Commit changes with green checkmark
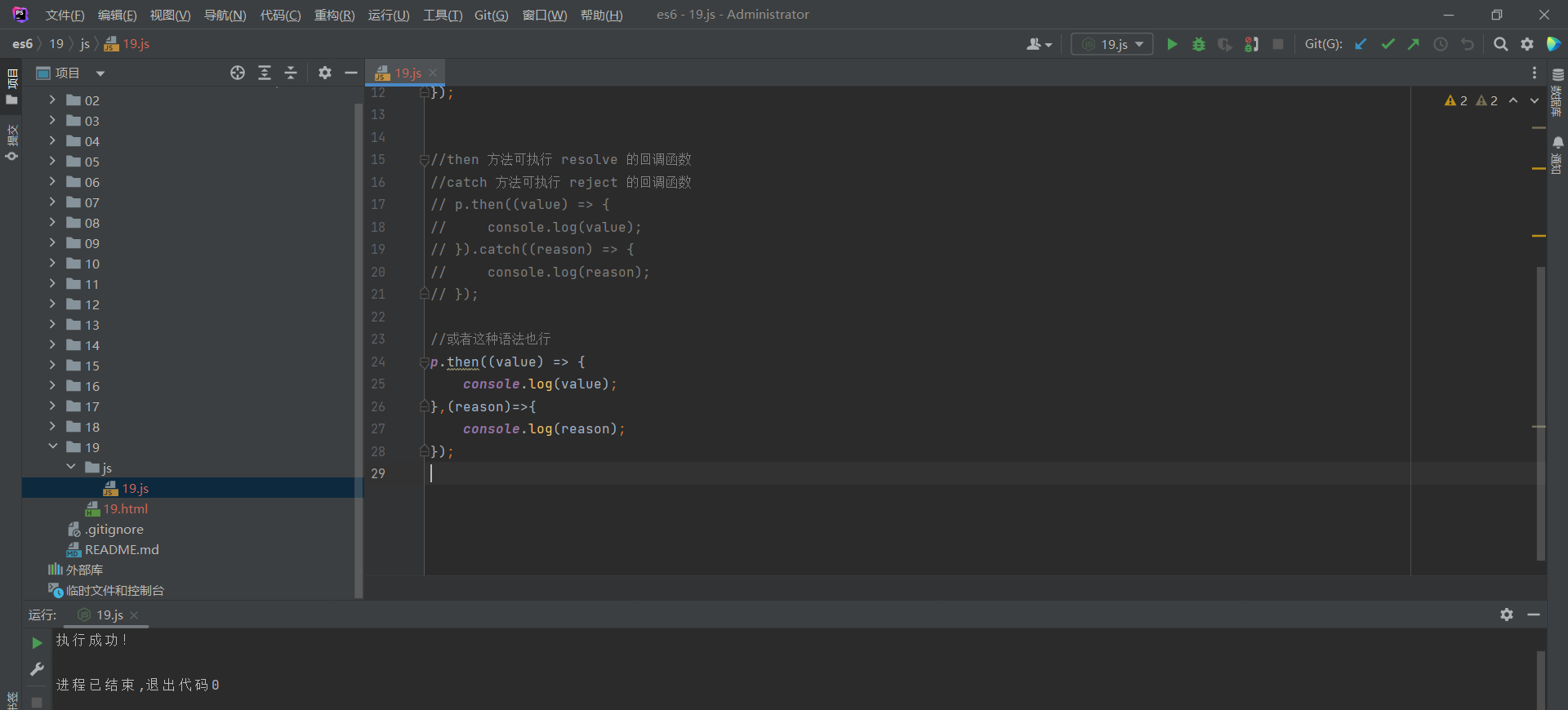 click(x=1388, y=44)
